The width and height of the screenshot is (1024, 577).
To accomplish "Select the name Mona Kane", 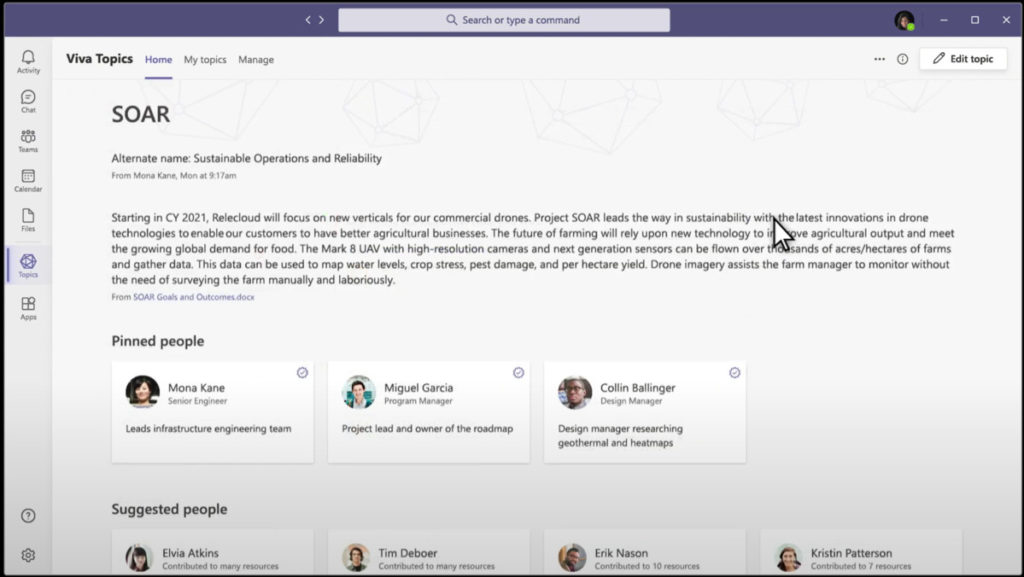I will pos(197,388).
